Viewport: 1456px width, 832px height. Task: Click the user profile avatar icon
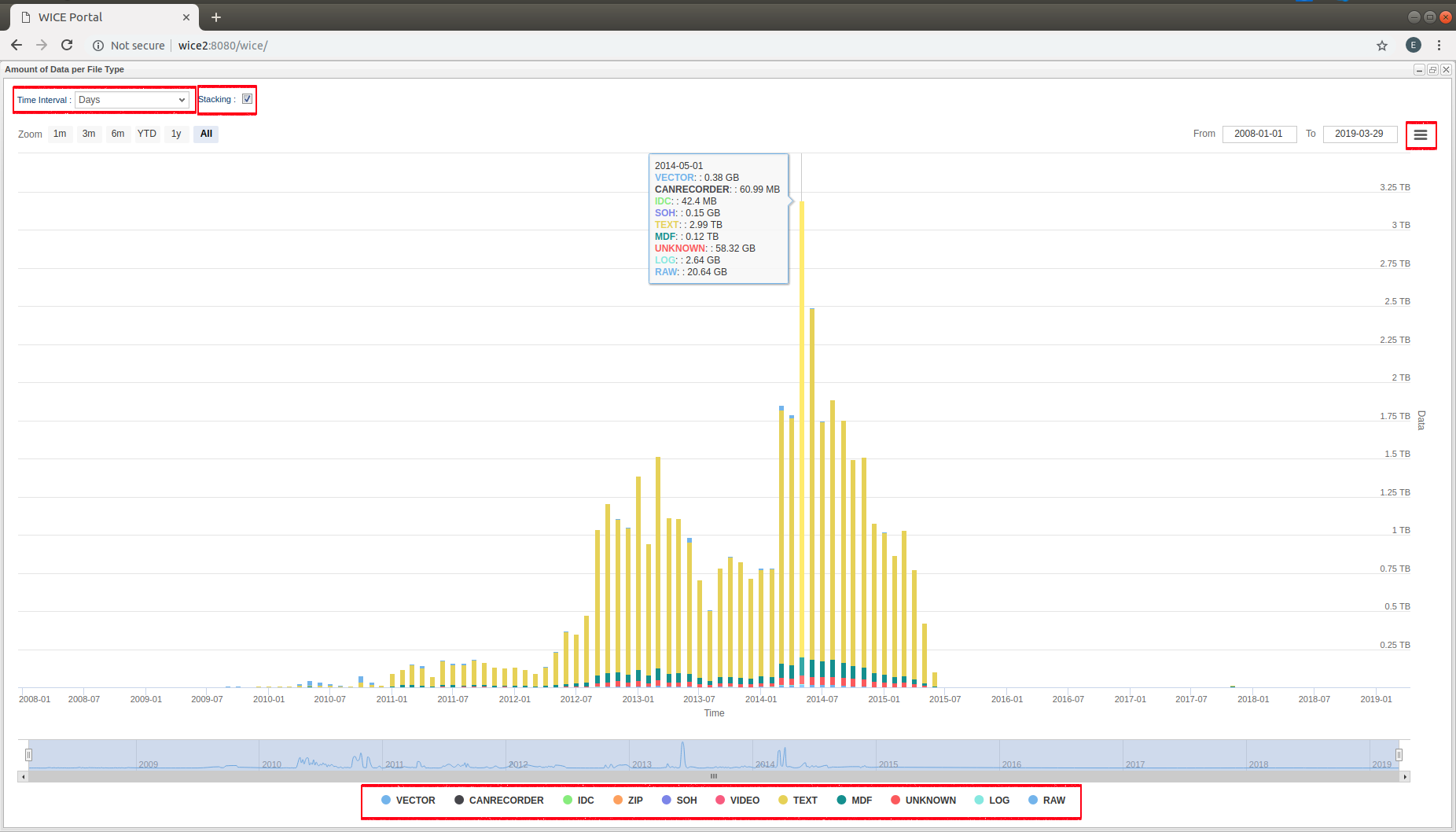pos(1413,46)
